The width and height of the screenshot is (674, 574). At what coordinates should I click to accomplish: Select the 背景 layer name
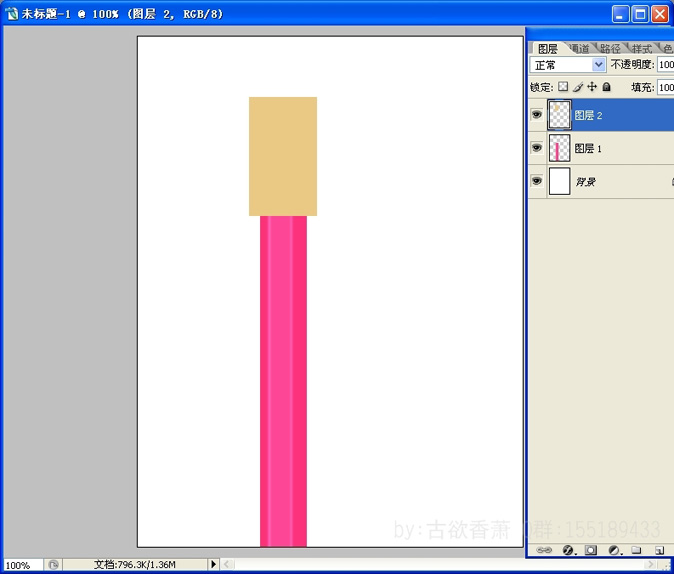coord(585,181)
